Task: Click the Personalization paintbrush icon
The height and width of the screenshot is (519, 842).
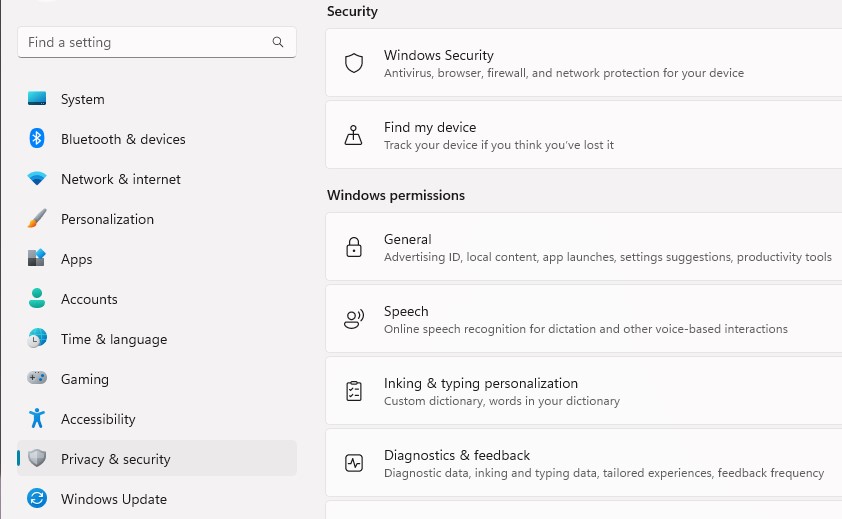Action: point(37,219)
